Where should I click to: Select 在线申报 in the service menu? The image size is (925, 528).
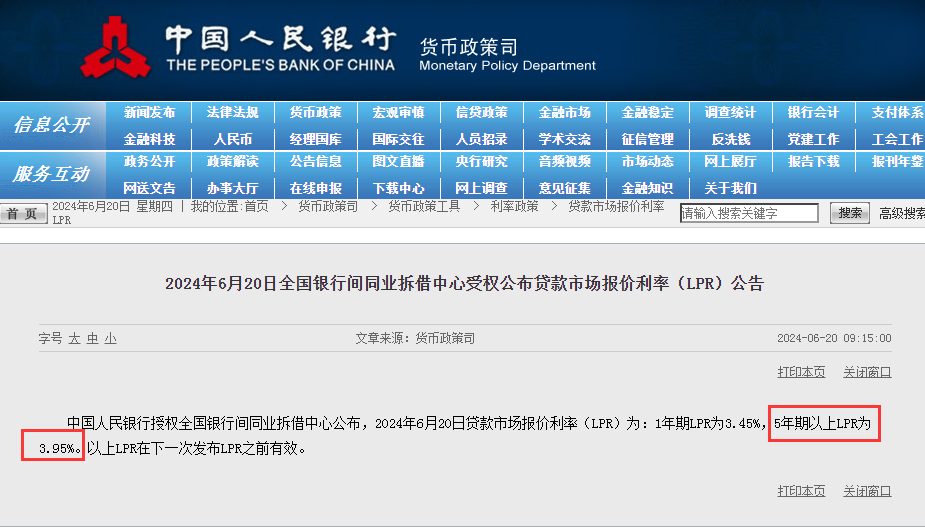click(316, 188)
